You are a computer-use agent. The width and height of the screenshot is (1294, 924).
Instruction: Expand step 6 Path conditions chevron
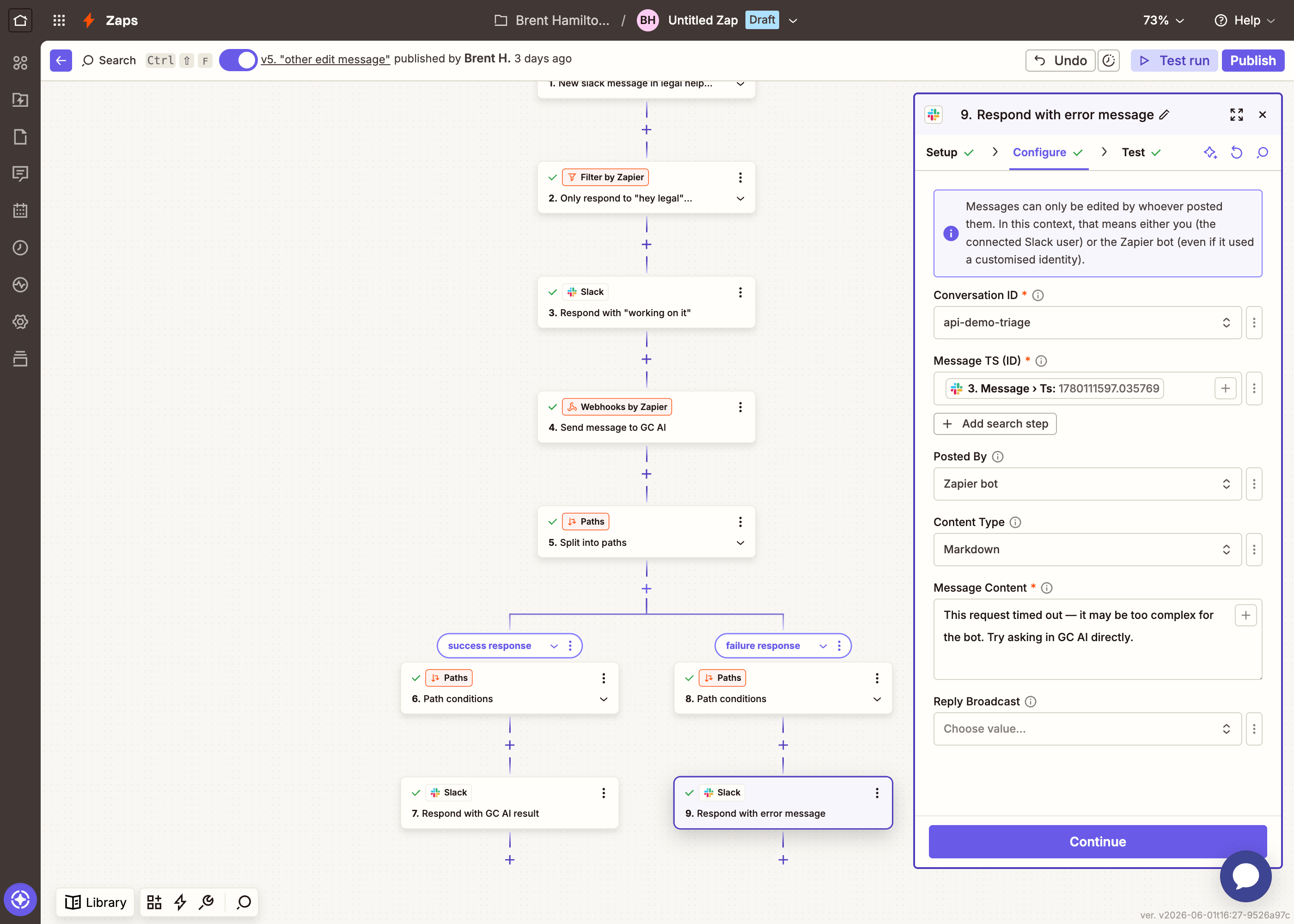click(x=604, y=699)
